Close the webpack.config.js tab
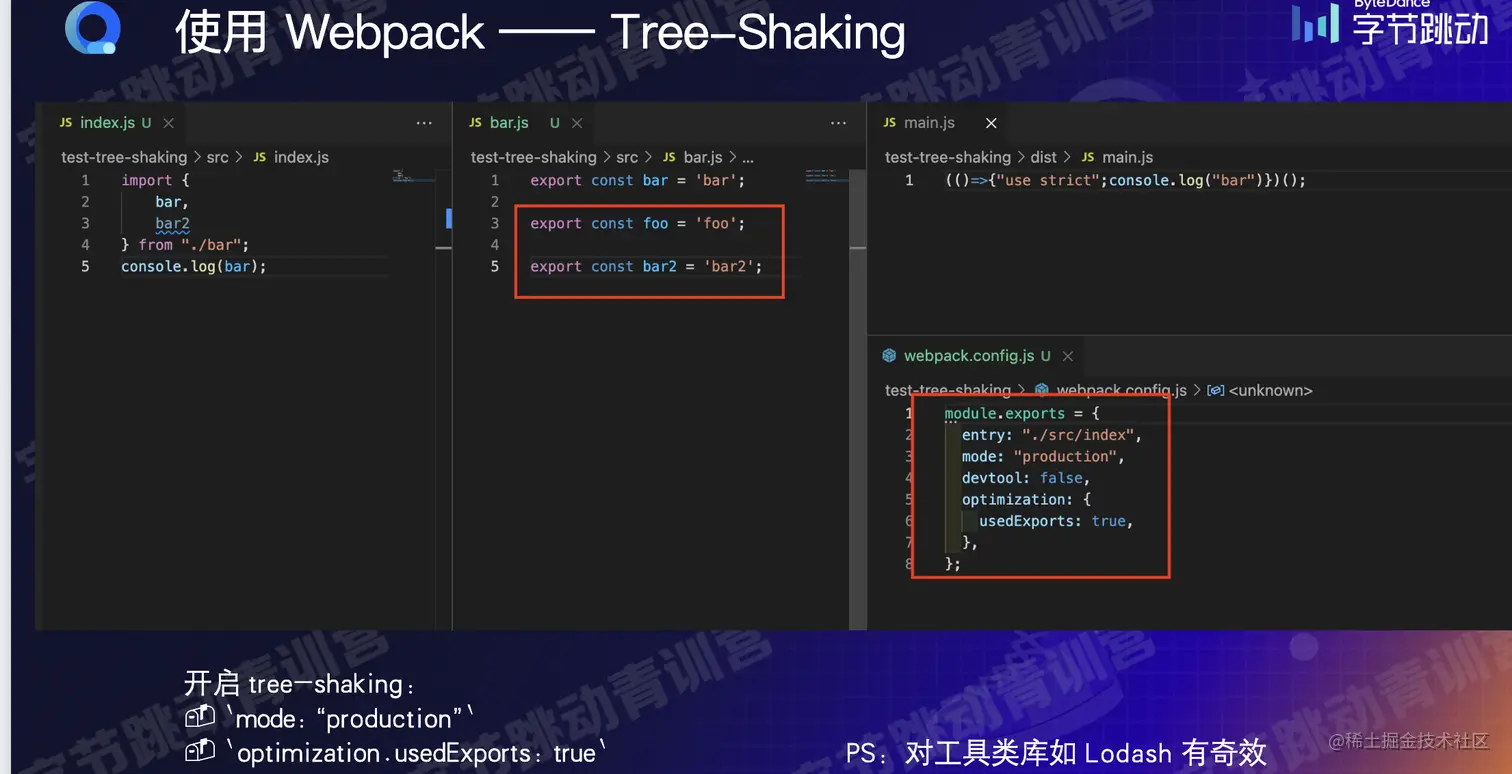The height and width of the screenshot is (774, 1512). pos(1068,356)
